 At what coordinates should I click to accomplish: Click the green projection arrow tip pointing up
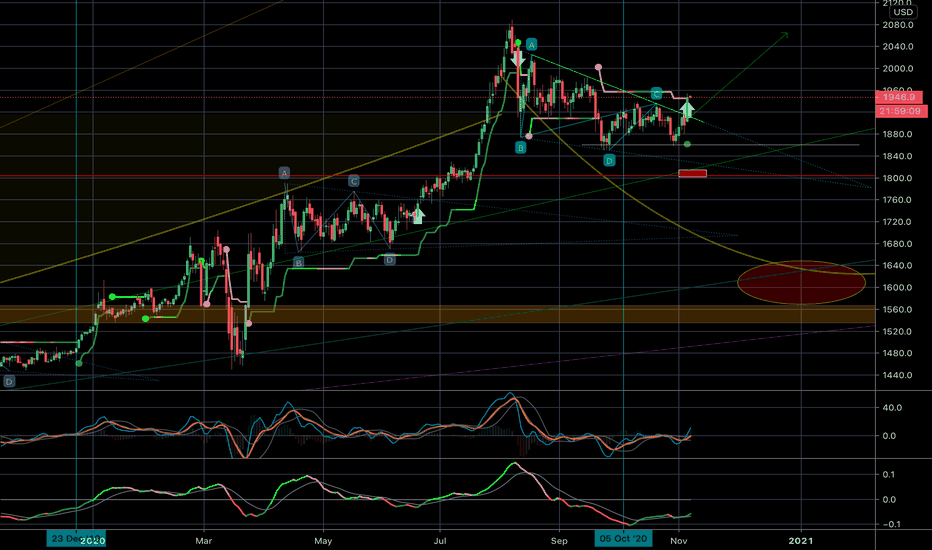[x=785, y=35]
